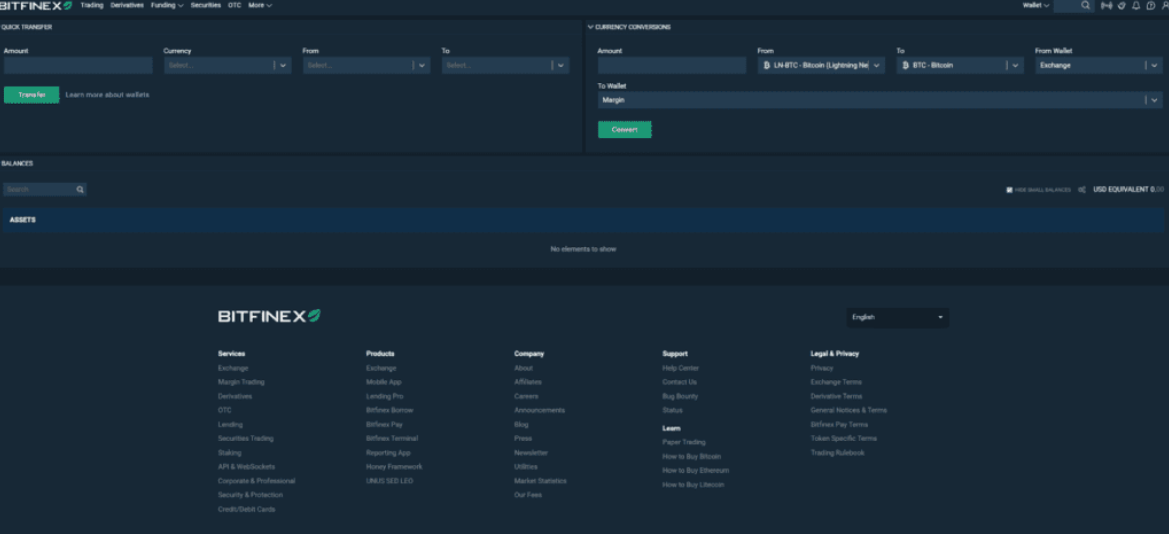The height and width of the screenshot is (534, 1169).
Task: Open the From Wallet Exchange dropdown
Action: [1099, 66]
